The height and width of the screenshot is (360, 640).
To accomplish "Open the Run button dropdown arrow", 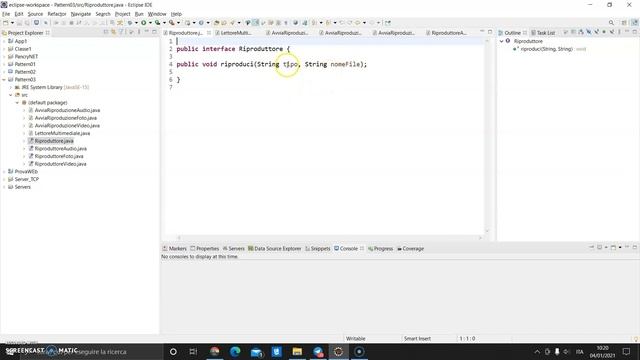I will (150, 23).
